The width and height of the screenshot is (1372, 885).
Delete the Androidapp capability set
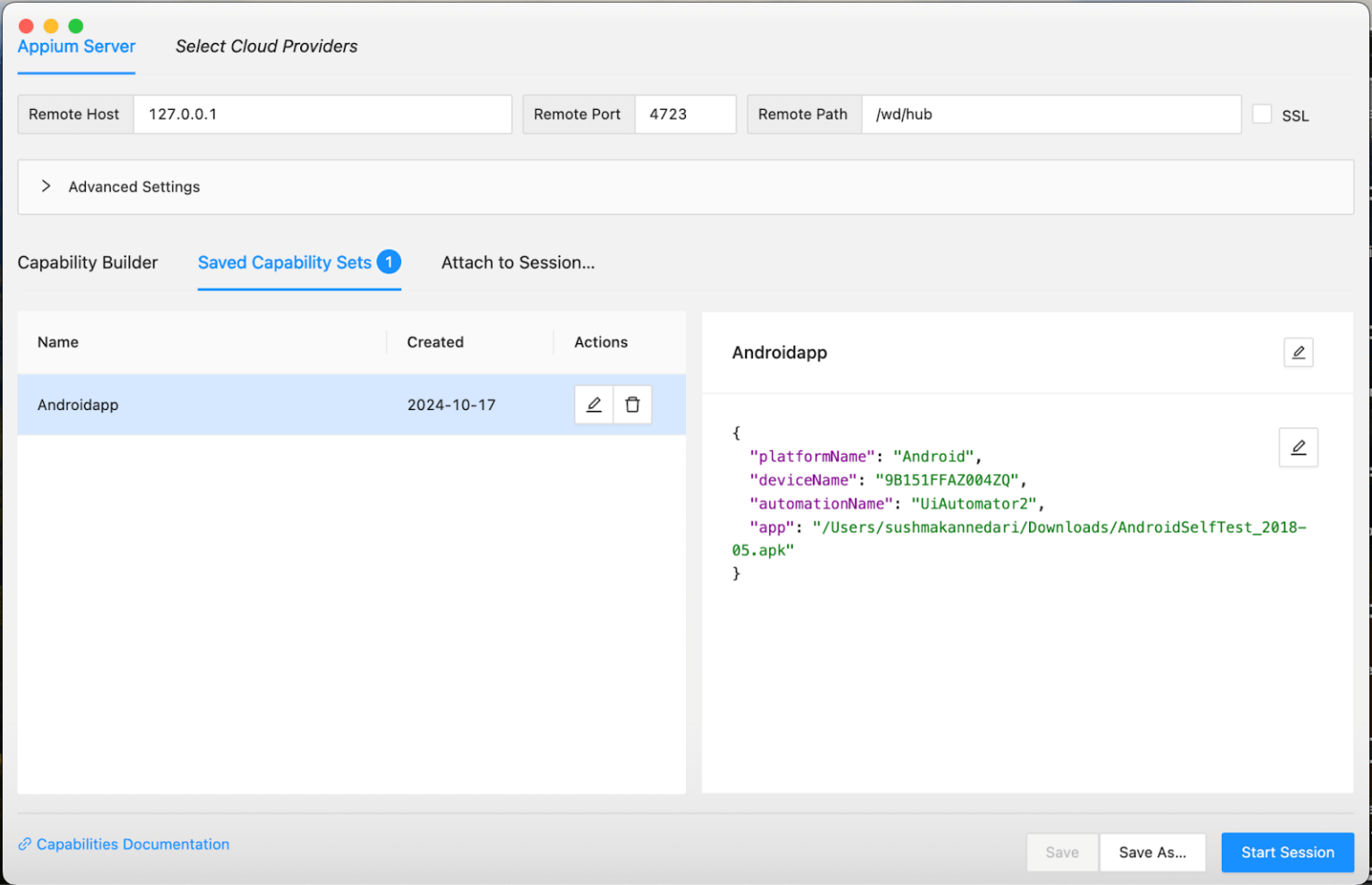click(x=632, y=405)
